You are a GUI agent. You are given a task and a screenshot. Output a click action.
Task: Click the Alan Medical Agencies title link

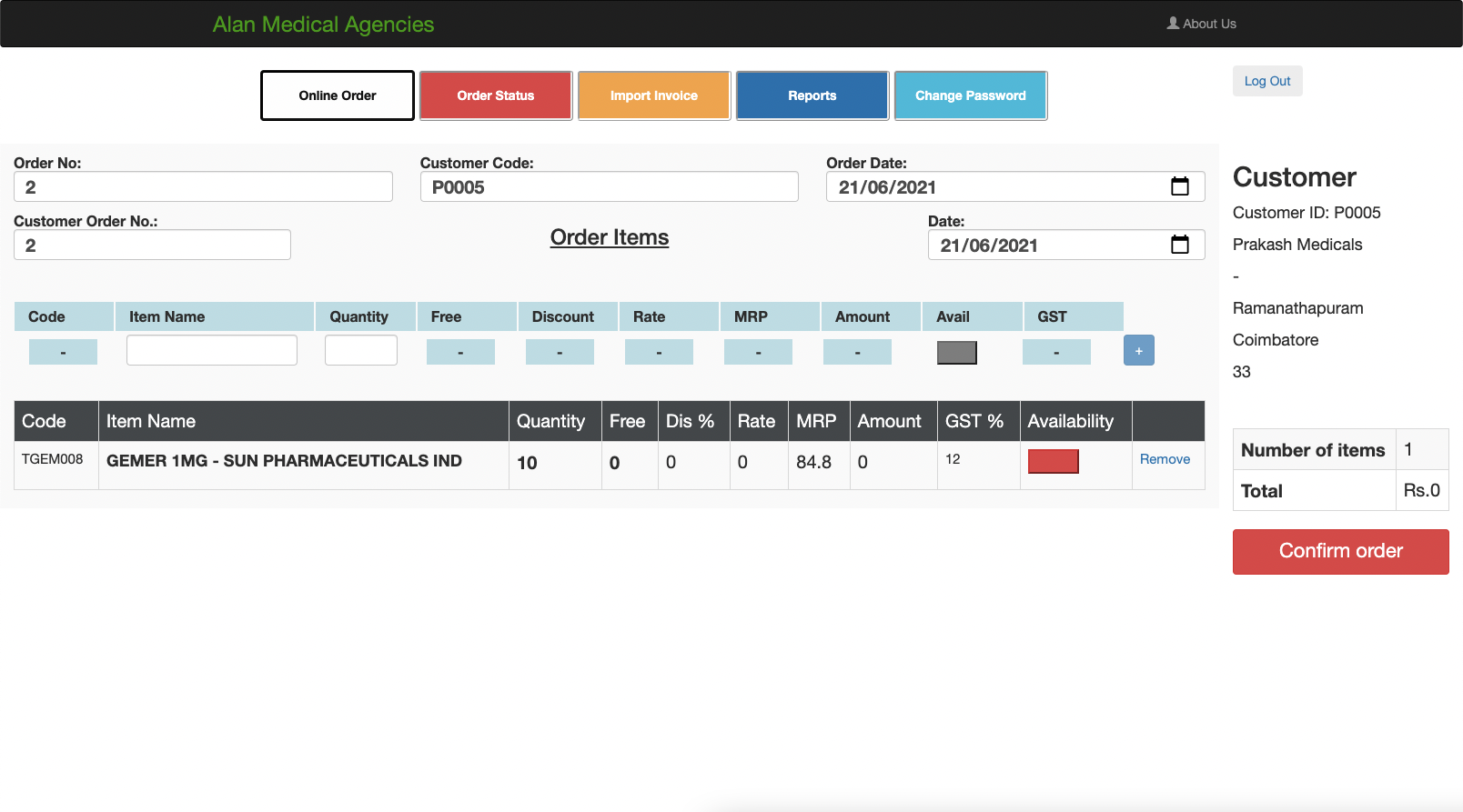323,25
